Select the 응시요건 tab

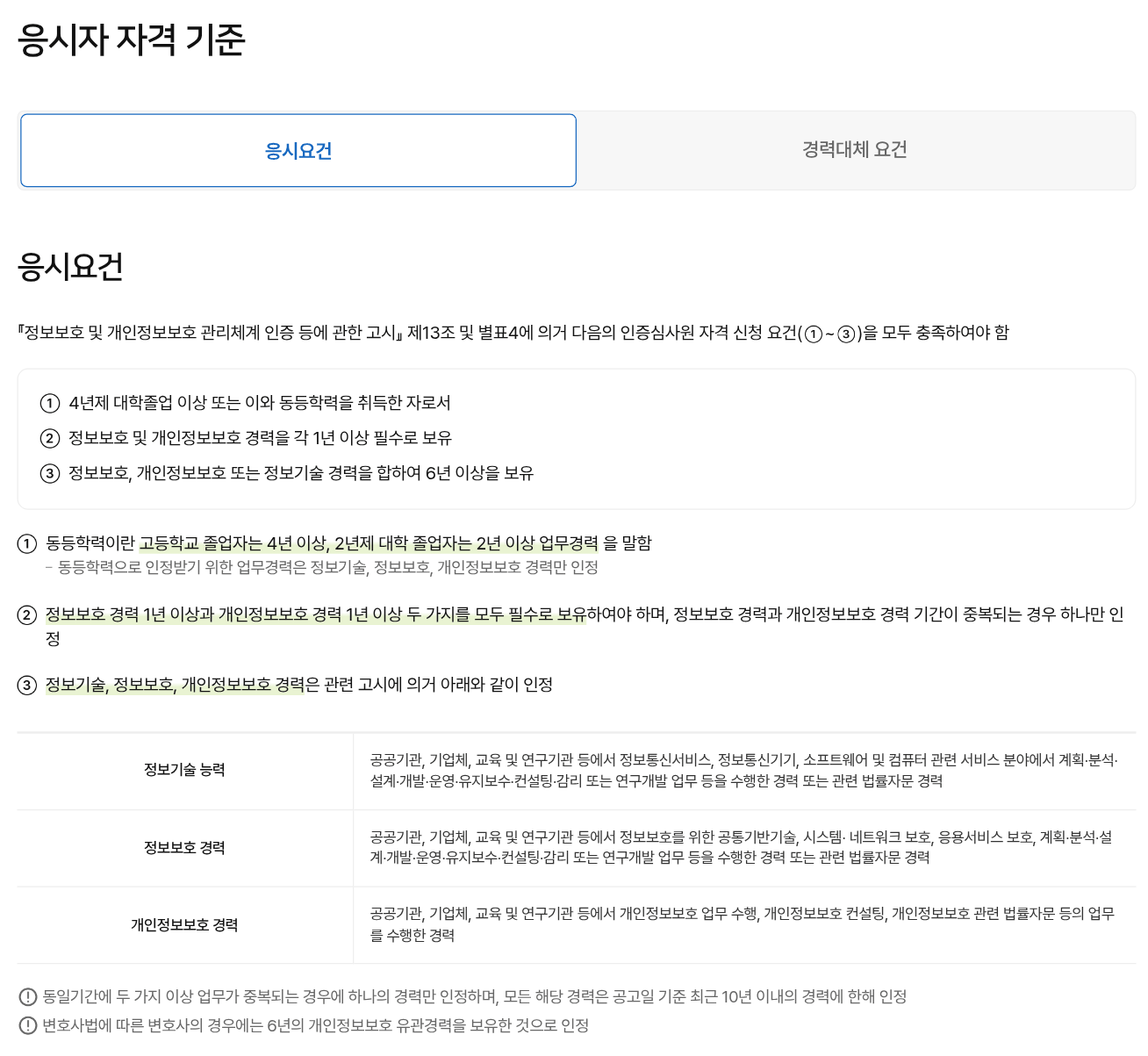point(298,150)
